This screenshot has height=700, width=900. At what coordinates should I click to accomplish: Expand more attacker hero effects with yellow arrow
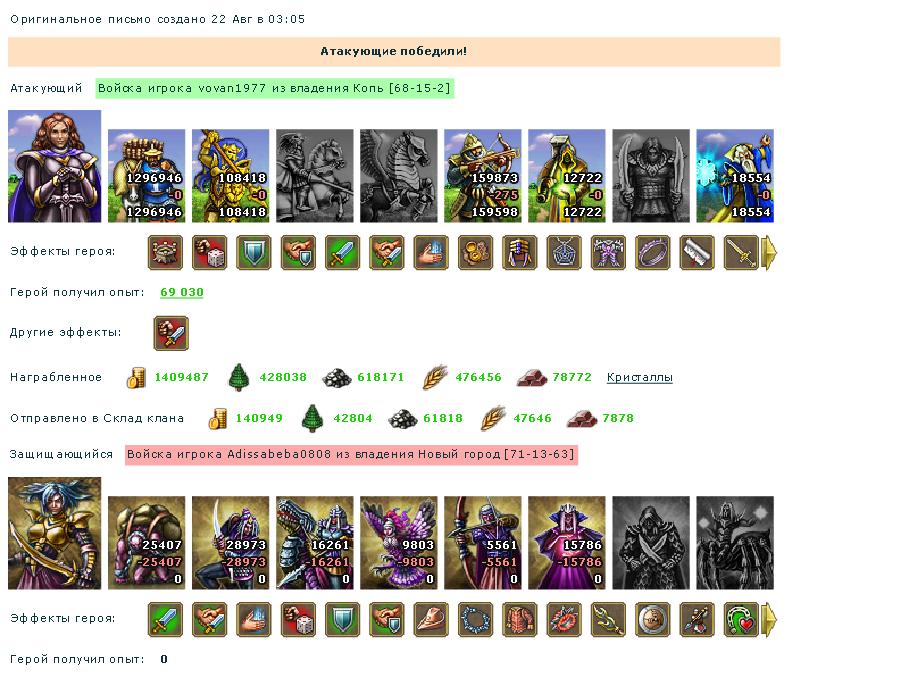pos(769,252)
